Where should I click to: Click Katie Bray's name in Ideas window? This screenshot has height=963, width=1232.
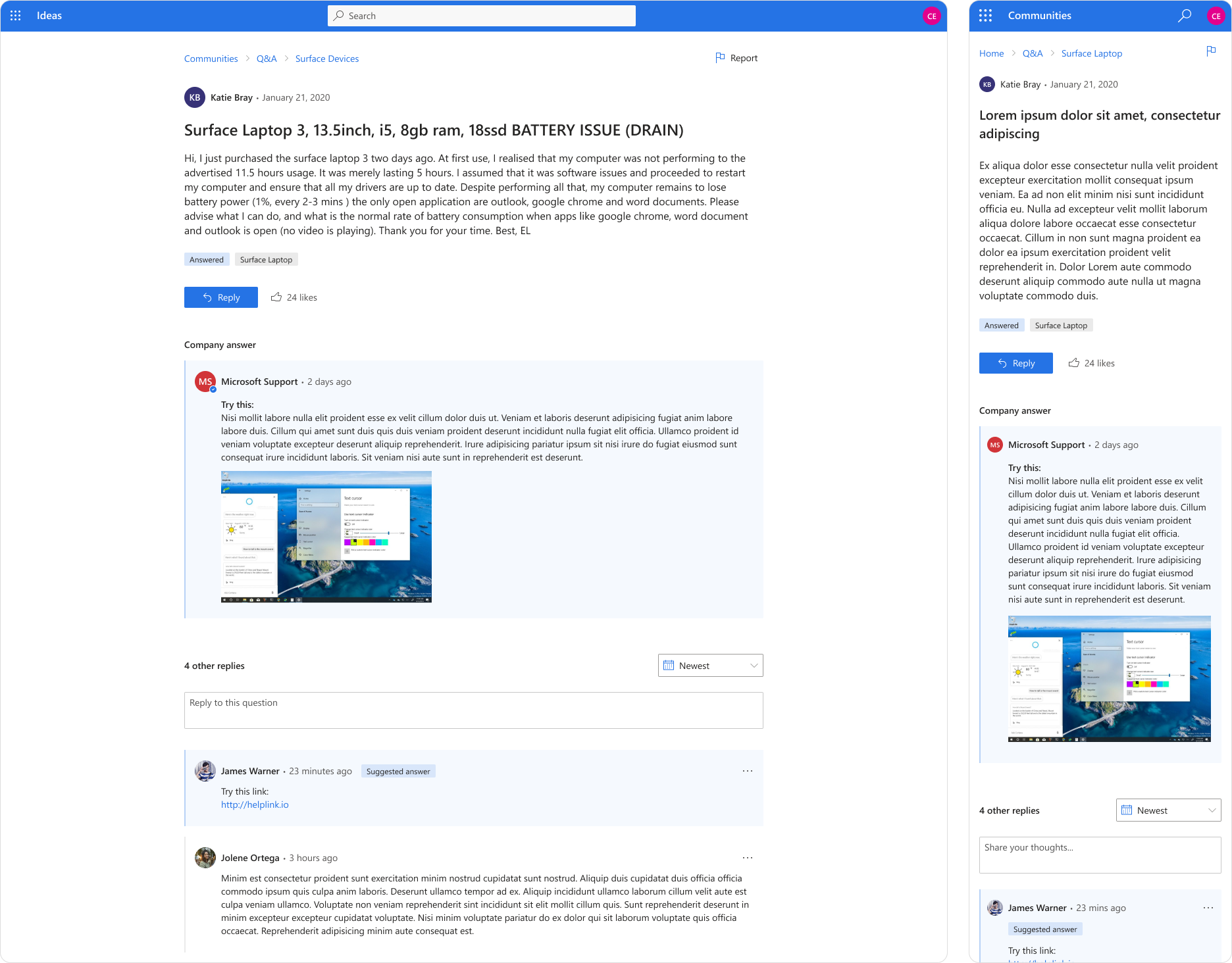click(232, 97)
